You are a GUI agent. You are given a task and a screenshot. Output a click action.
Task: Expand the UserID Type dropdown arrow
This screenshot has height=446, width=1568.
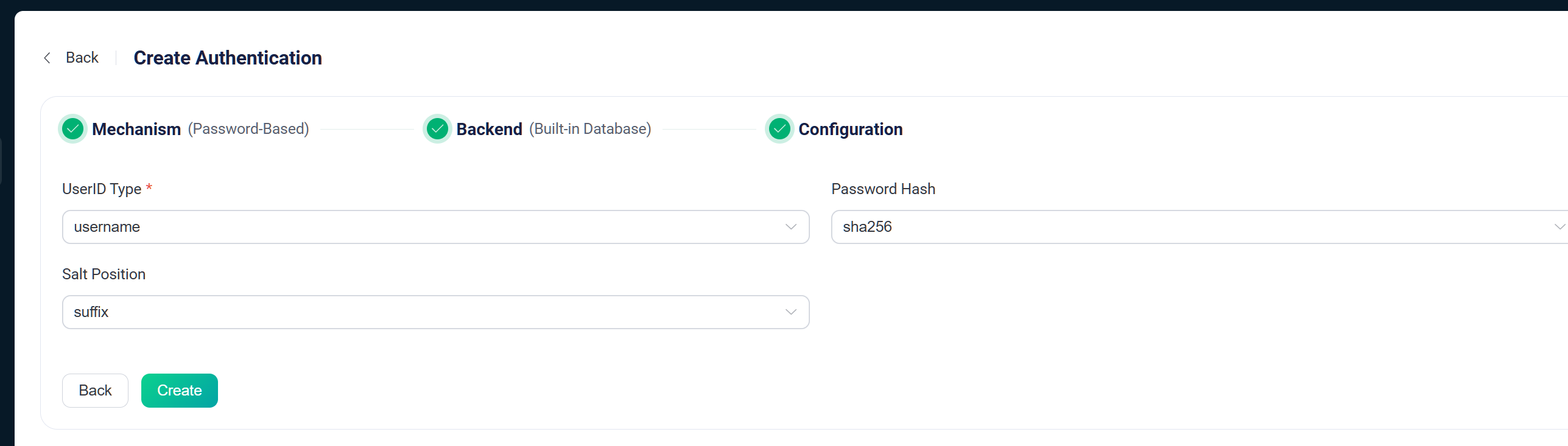tap(791, 227)
